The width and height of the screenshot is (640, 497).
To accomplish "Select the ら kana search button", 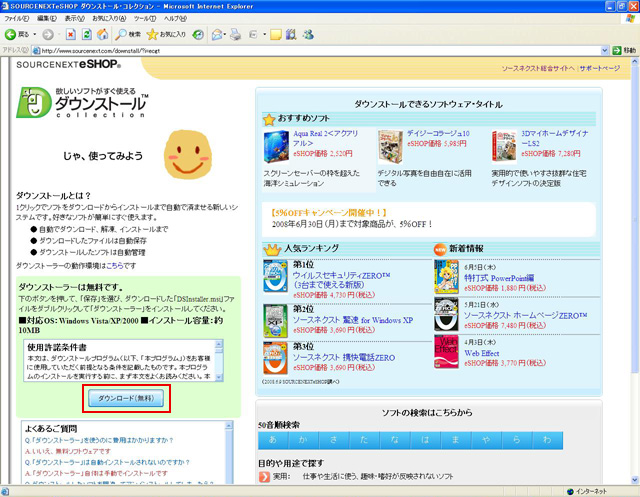I will click(517, 440).
